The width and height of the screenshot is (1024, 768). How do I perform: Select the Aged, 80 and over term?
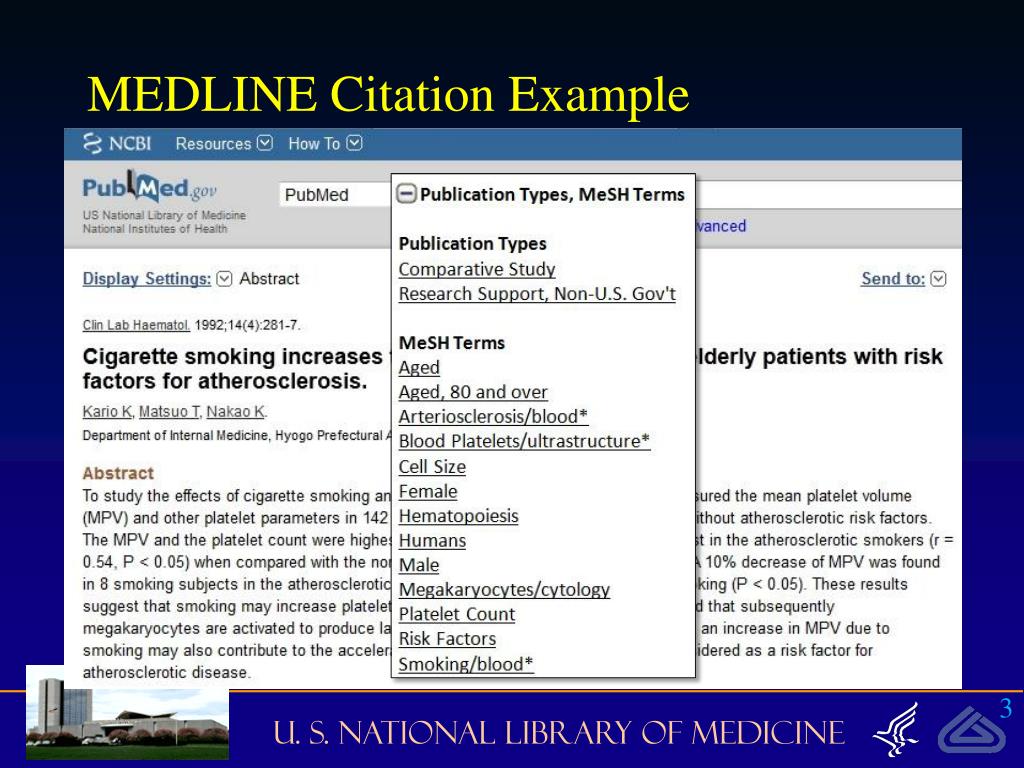(x=473, y=392)
